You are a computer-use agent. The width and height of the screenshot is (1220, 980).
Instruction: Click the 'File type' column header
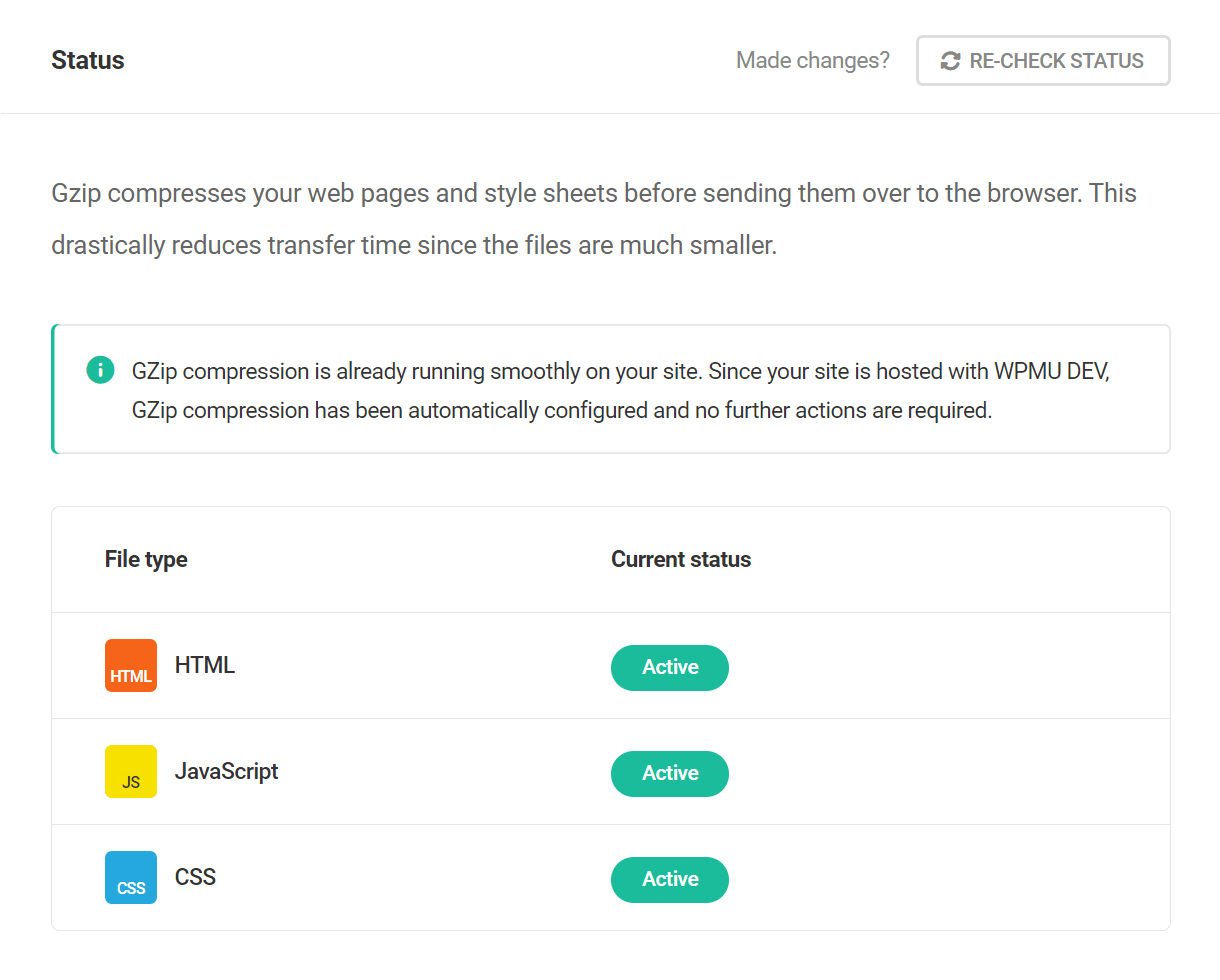coord(146,560)
